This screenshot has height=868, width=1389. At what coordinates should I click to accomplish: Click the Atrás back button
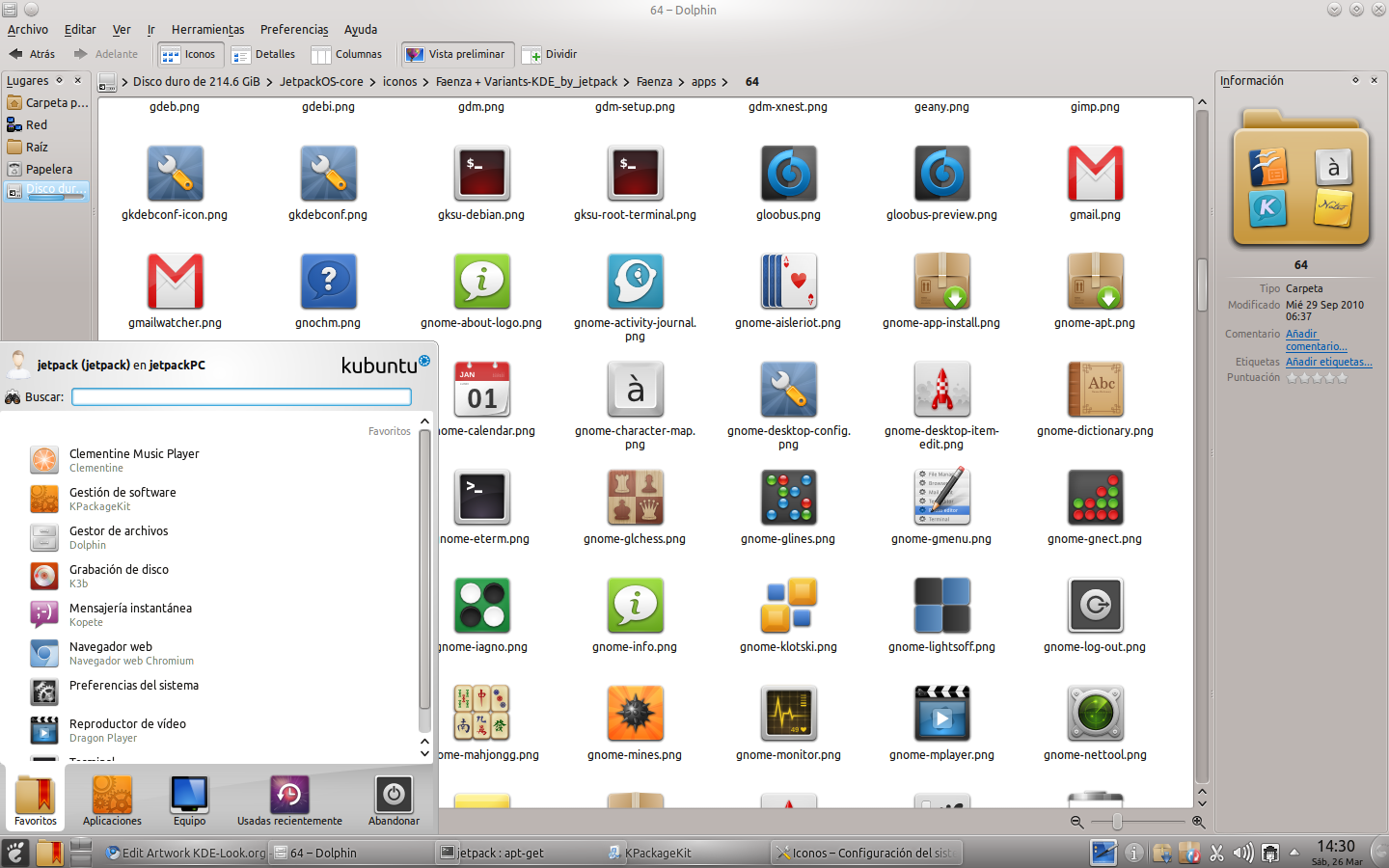click(x=32, y=55)
